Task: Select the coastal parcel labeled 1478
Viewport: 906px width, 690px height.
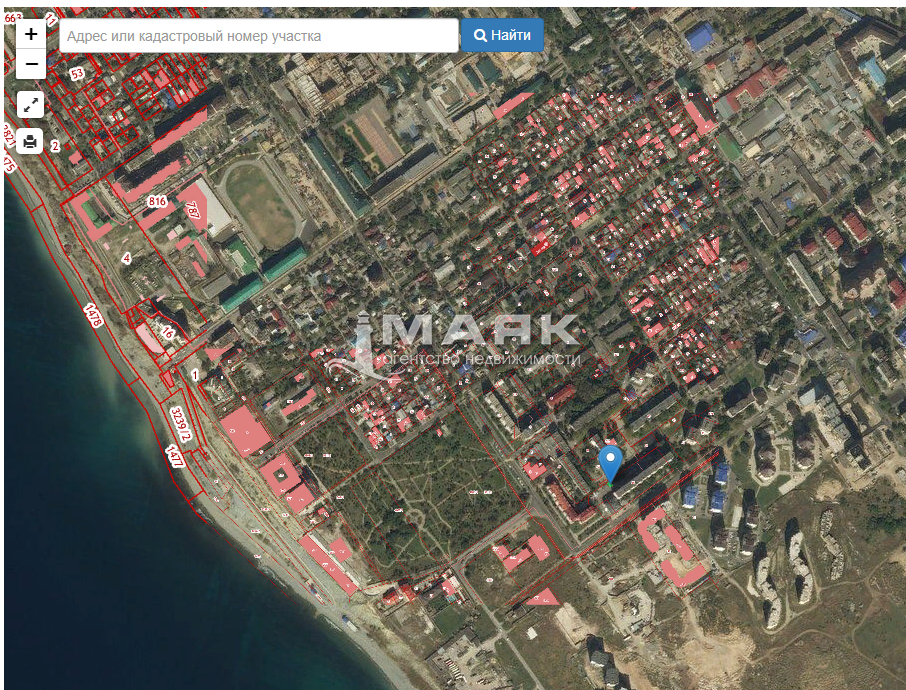Action: [x=95, y=315]
